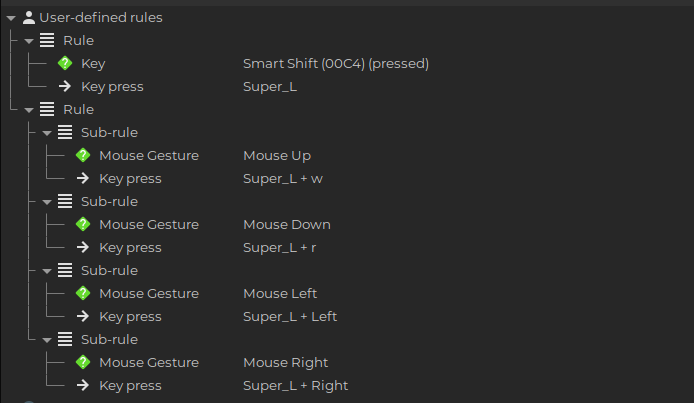Click green diamond icon for Mouse Up gesture

point(83,155)
